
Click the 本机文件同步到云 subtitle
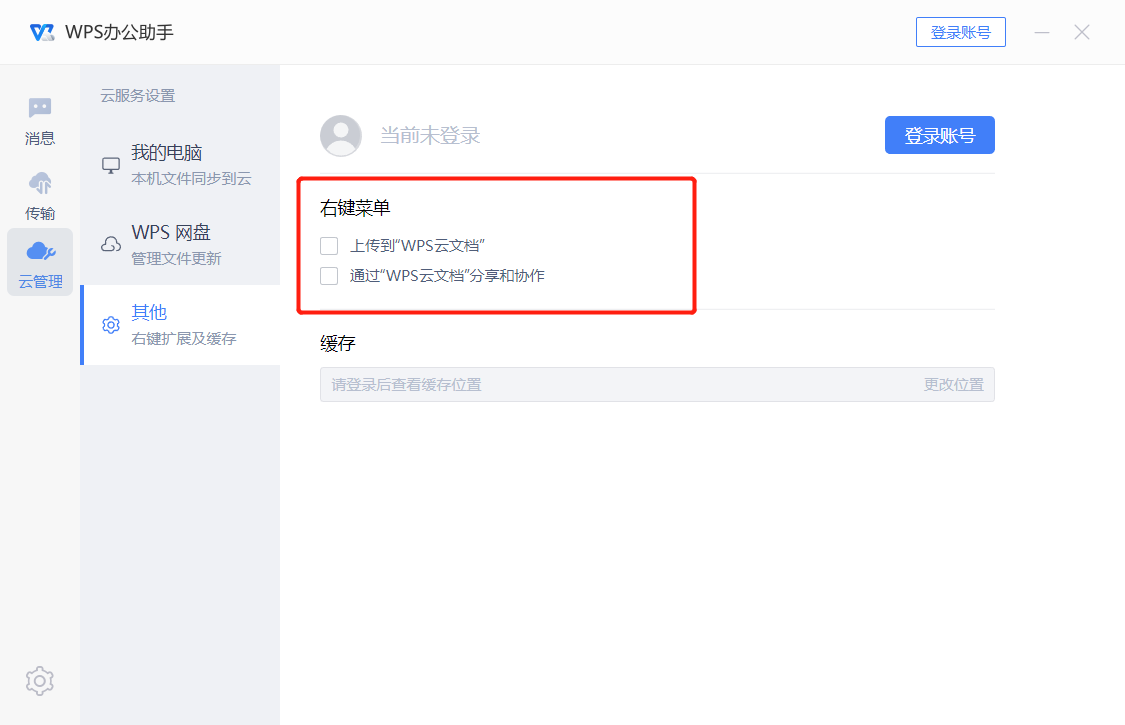(x=191, y=179)
